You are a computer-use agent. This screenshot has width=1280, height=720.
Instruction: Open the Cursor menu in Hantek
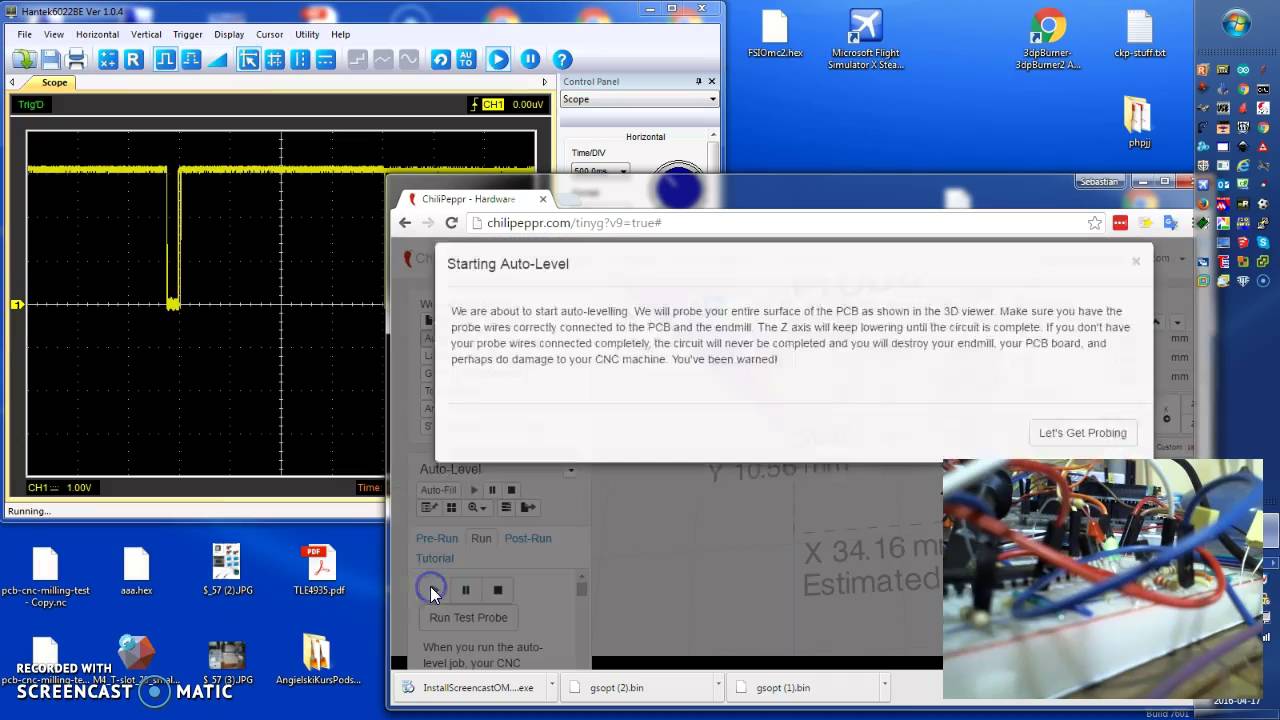point(270,34)
